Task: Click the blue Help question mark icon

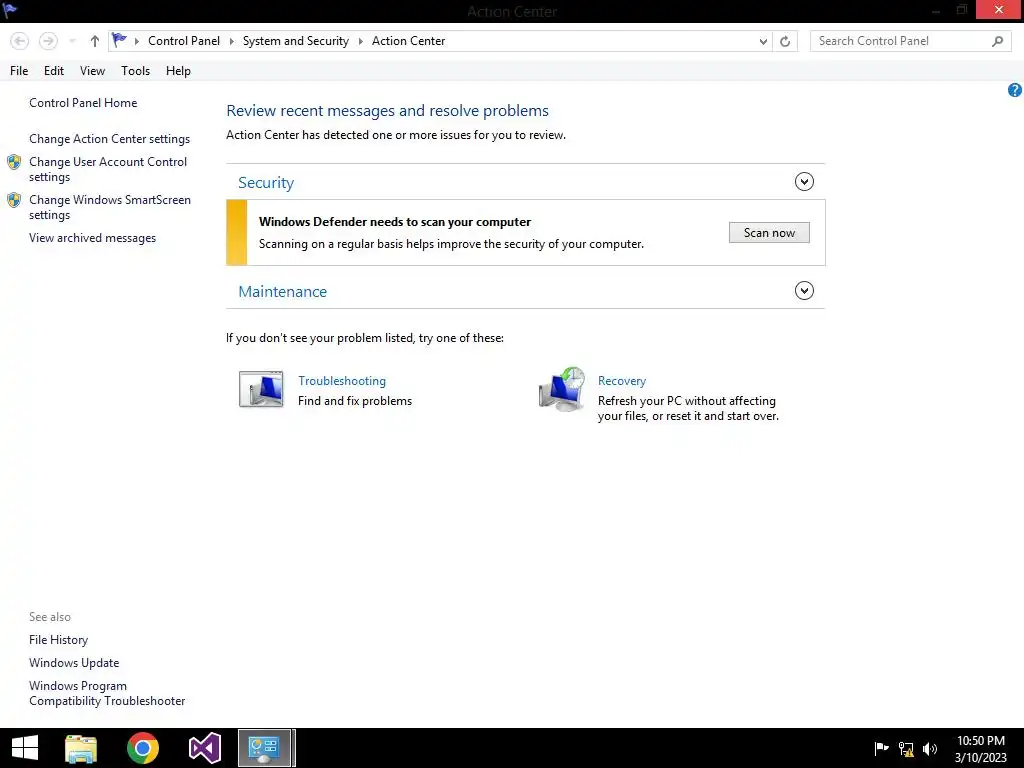Action: coord(1014,90)
